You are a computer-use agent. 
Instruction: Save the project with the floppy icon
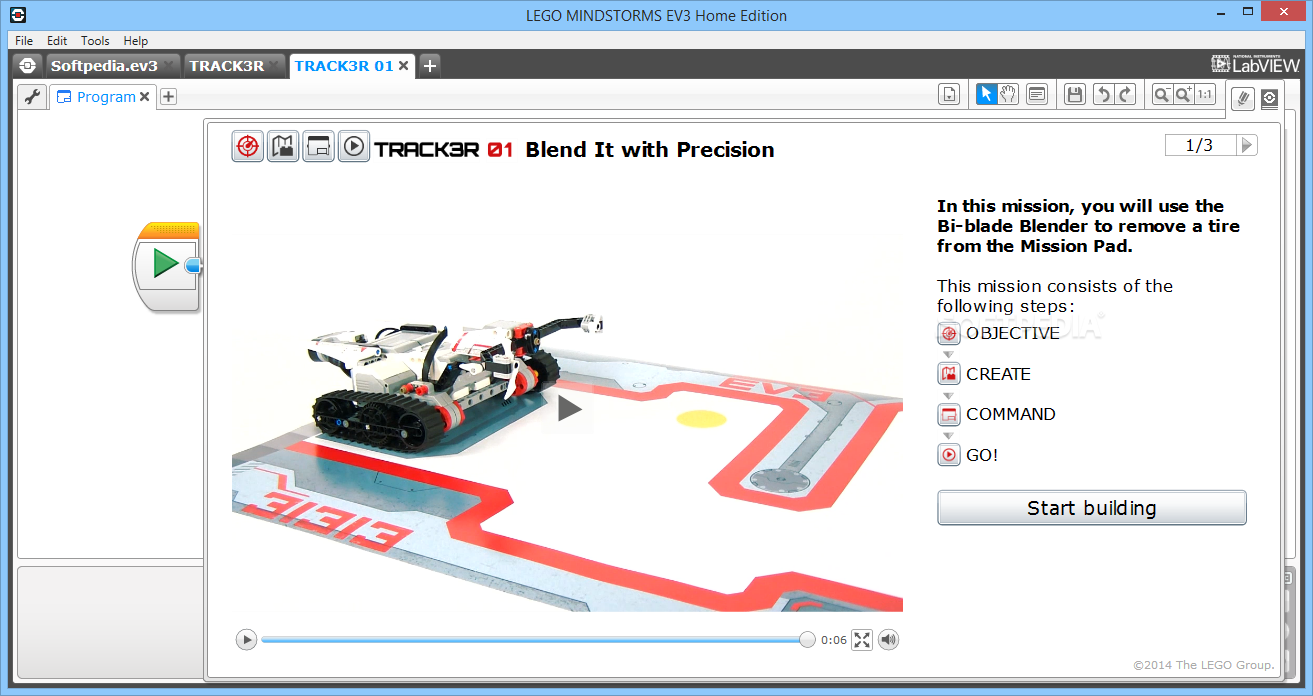(x=1075, y=94)
